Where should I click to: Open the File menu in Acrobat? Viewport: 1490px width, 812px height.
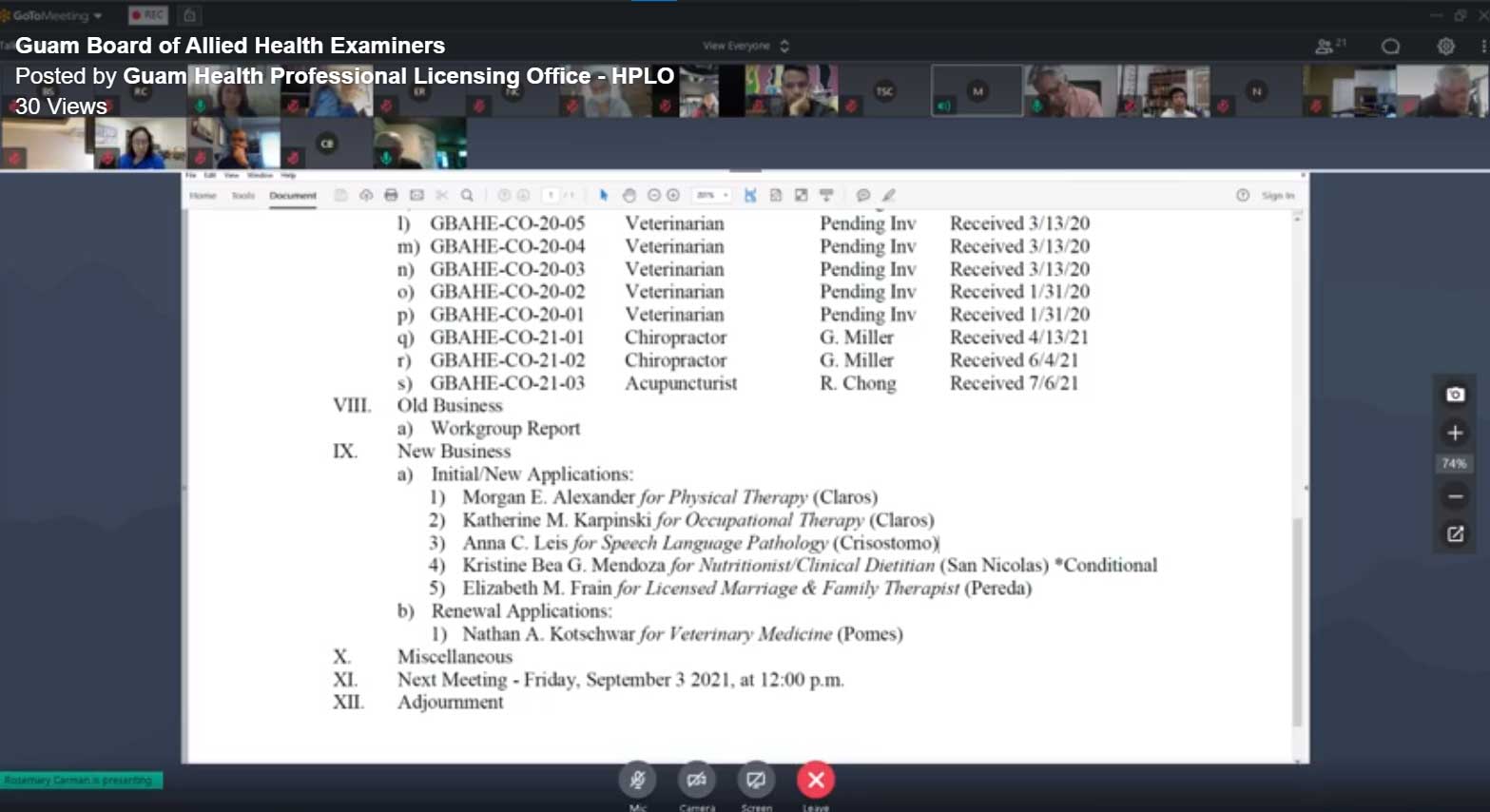pos(190,176)
